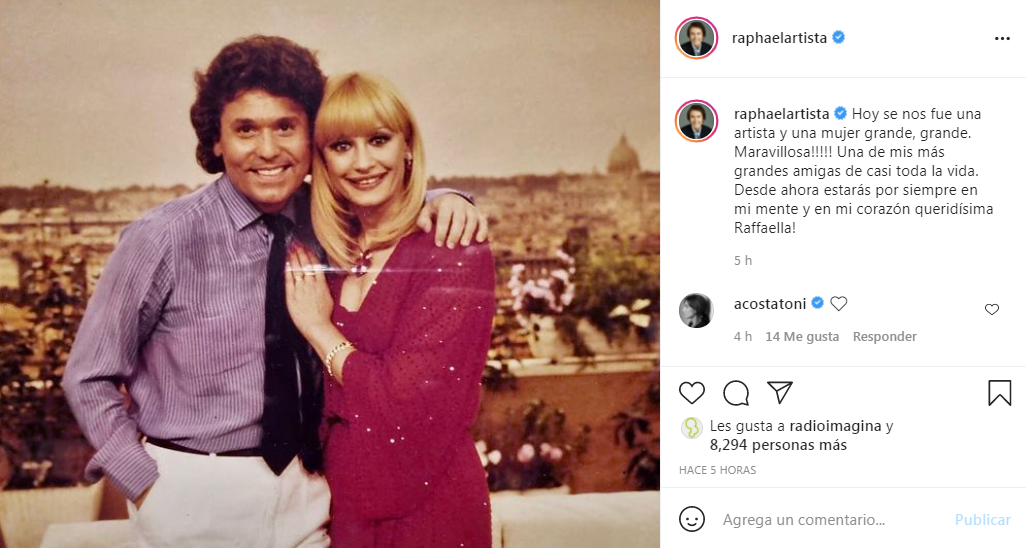The image size is (1026, 548).
Task: View the 14 Me gusta comment likes
Action: coord(802,337)
